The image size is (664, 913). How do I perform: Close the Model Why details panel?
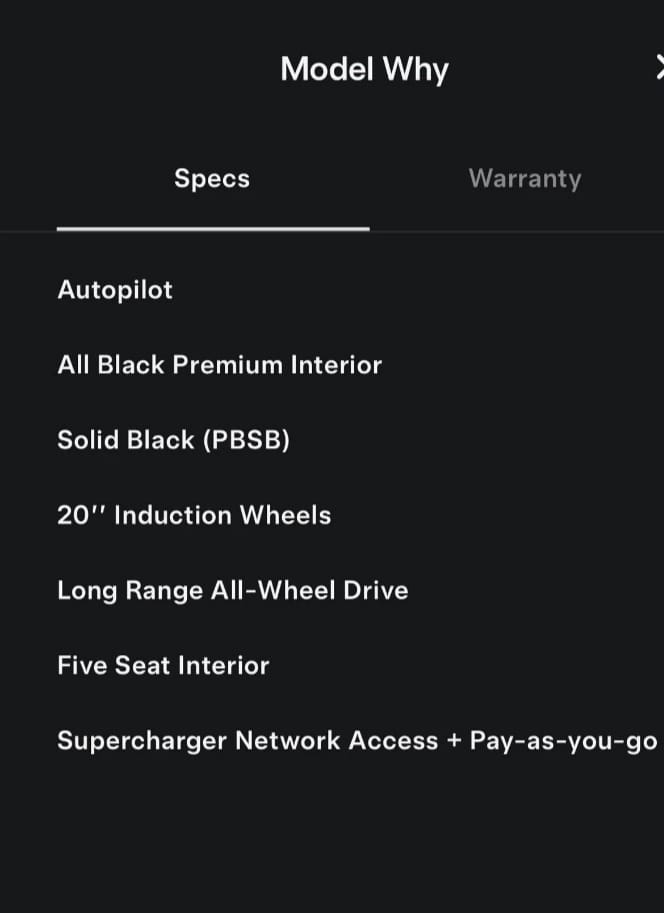(659, 68)
